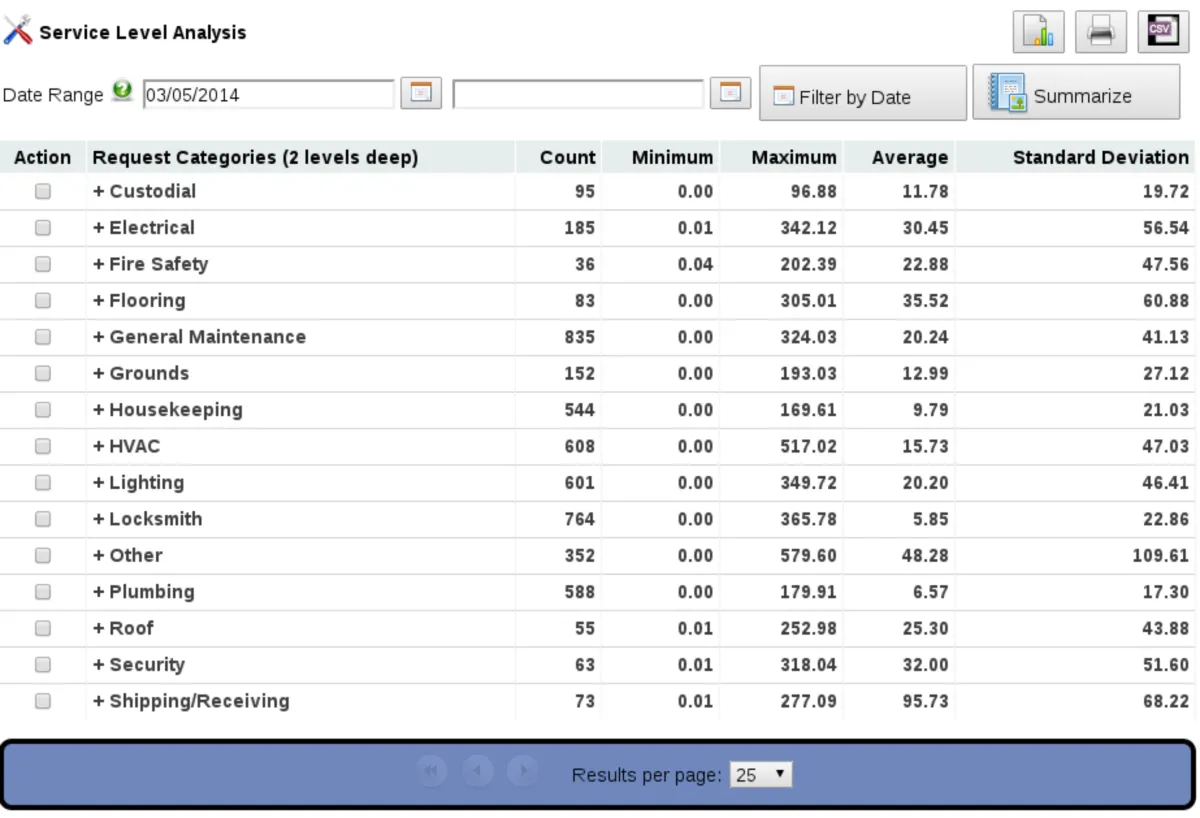Screen dimensions: 1200x818
Task: Sort by the Standard Deviation column header
Action: pos(1100,157)
